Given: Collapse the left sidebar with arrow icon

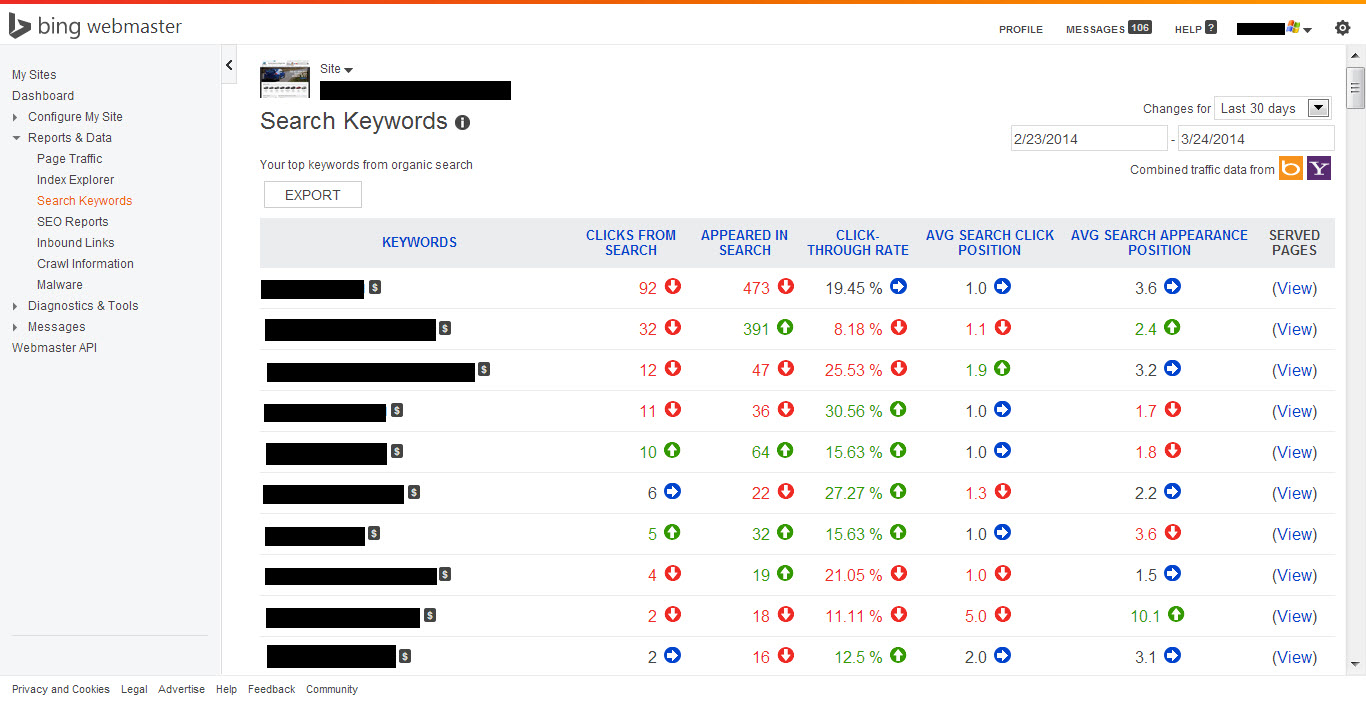Looking at the screenshot, I should (x=229, y=65).
